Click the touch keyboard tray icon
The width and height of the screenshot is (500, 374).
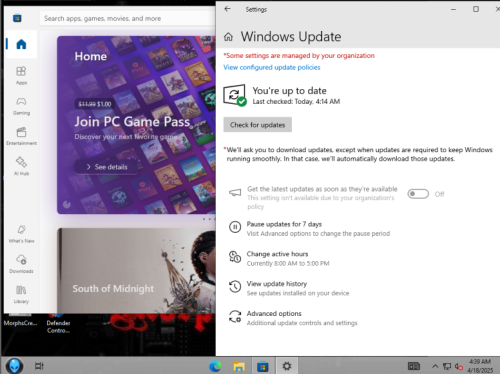point(414,366)
